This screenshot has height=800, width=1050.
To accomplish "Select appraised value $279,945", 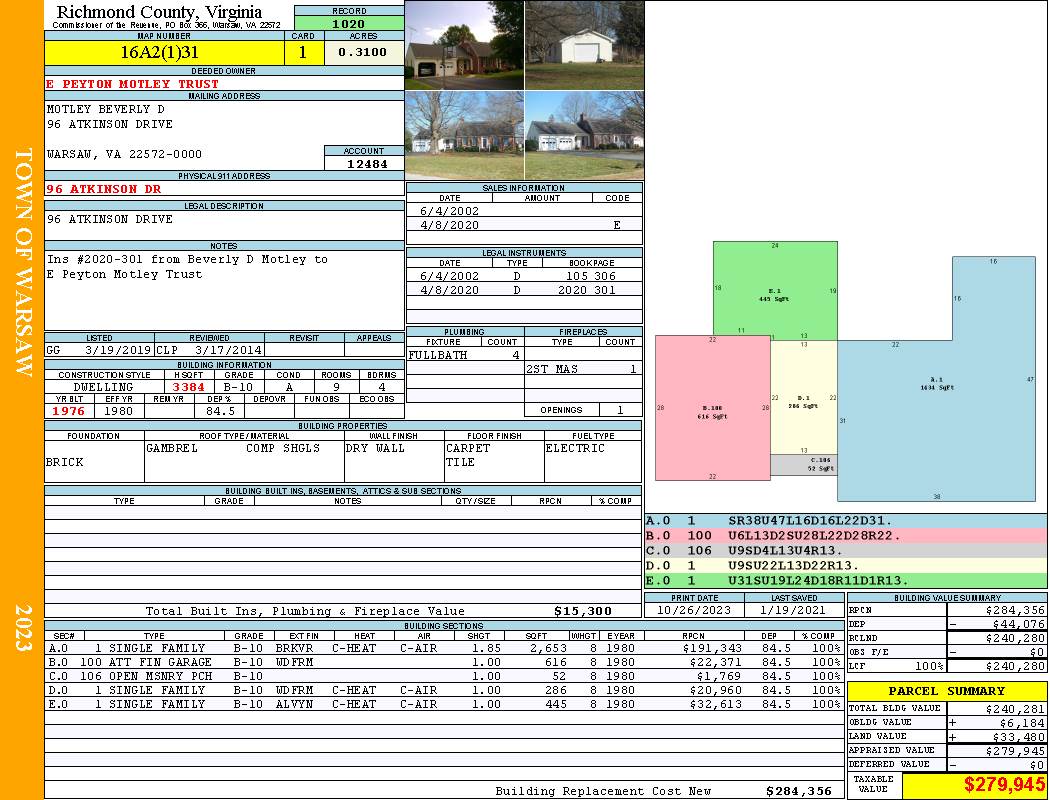I will point(1015,751).
